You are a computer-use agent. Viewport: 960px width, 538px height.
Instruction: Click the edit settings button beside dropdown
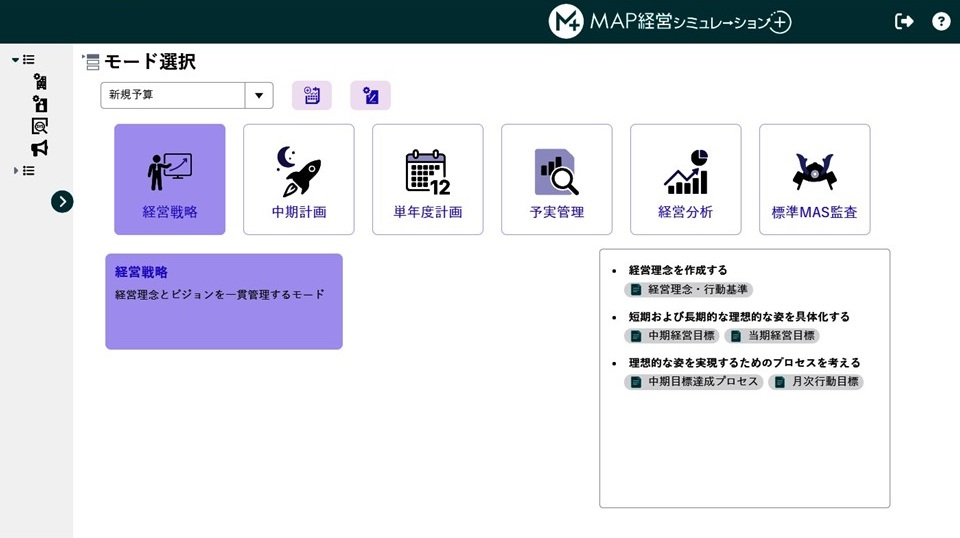tap(370, 96)
